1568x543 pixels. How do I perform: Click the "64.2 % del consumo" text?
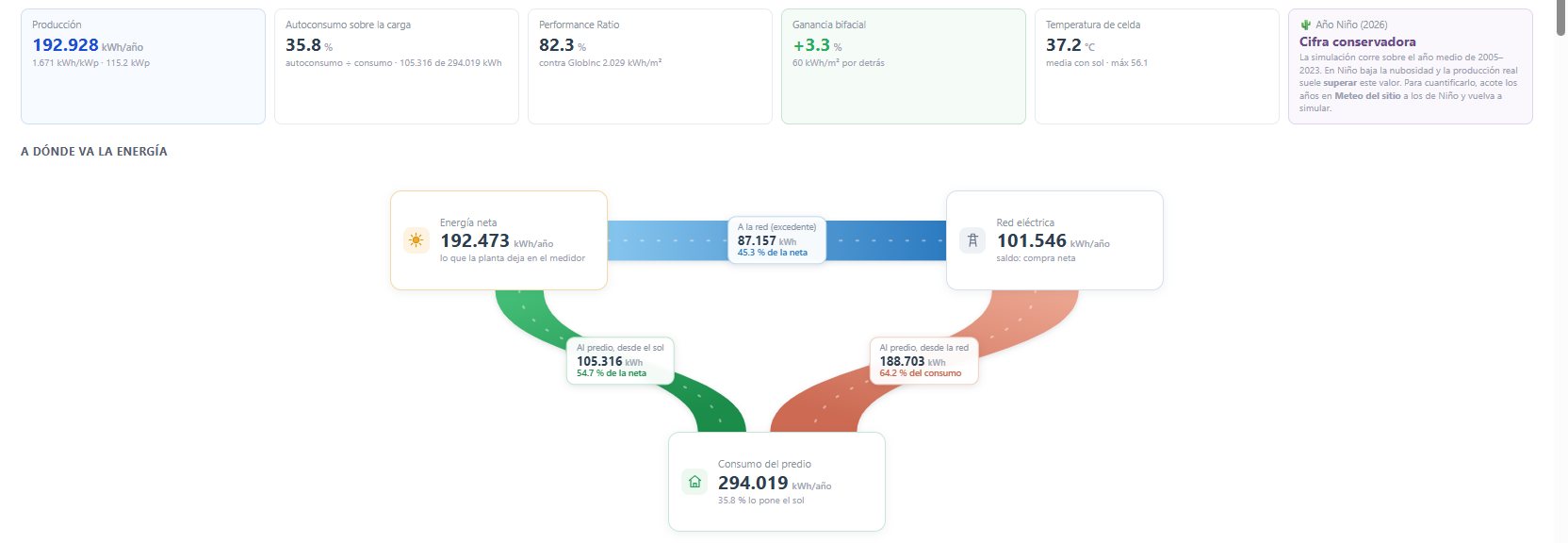pos(921,373)
